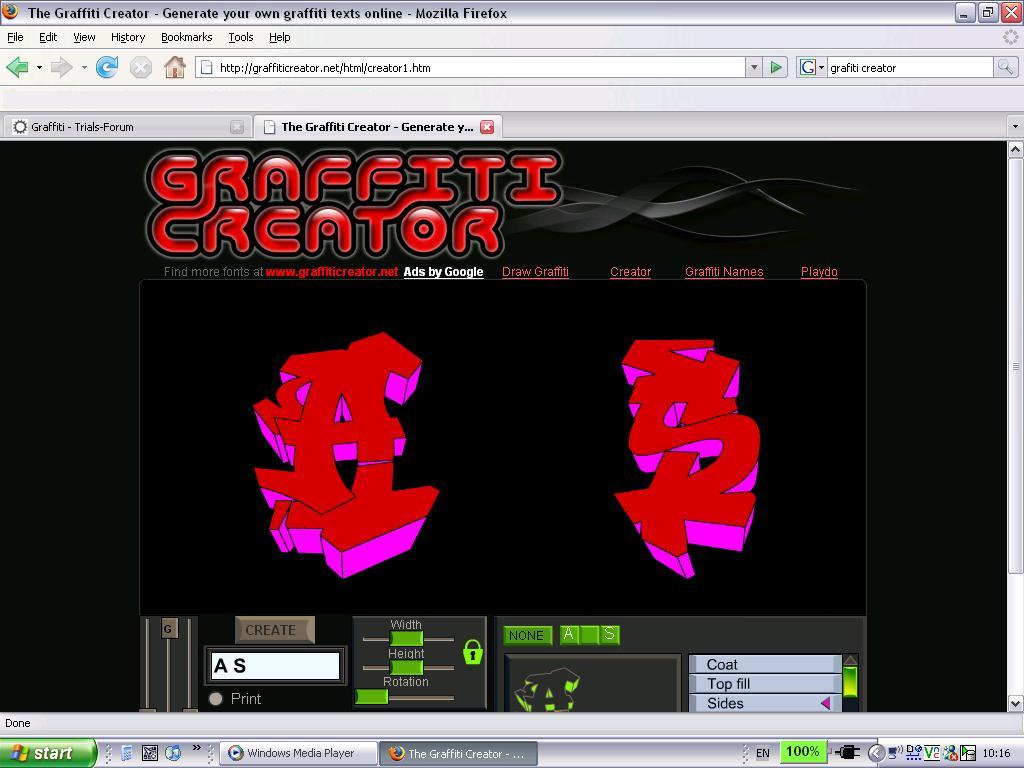Click the VC tray icon
This screenshot has height=768, width=1024.
click(x=932, y=753)
